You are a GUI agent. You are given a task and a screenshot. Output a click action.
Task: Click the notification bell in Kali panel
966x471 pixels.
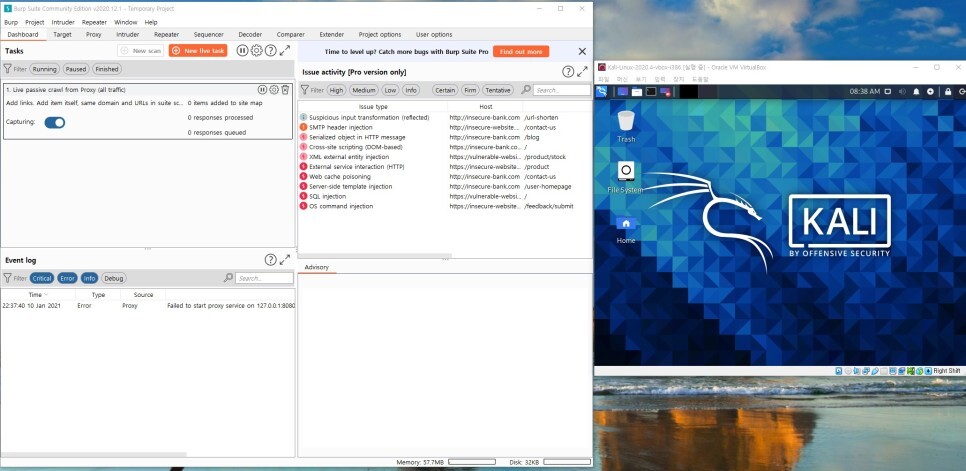pyautogui.click(x=916, y=91)
